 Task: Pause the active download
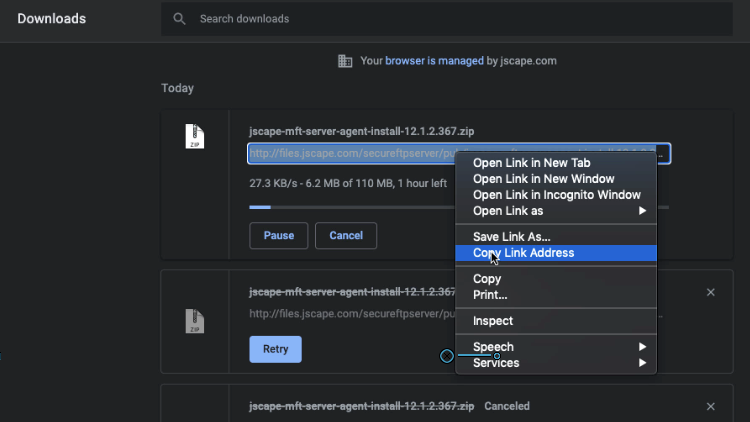(x=279, y=236)
